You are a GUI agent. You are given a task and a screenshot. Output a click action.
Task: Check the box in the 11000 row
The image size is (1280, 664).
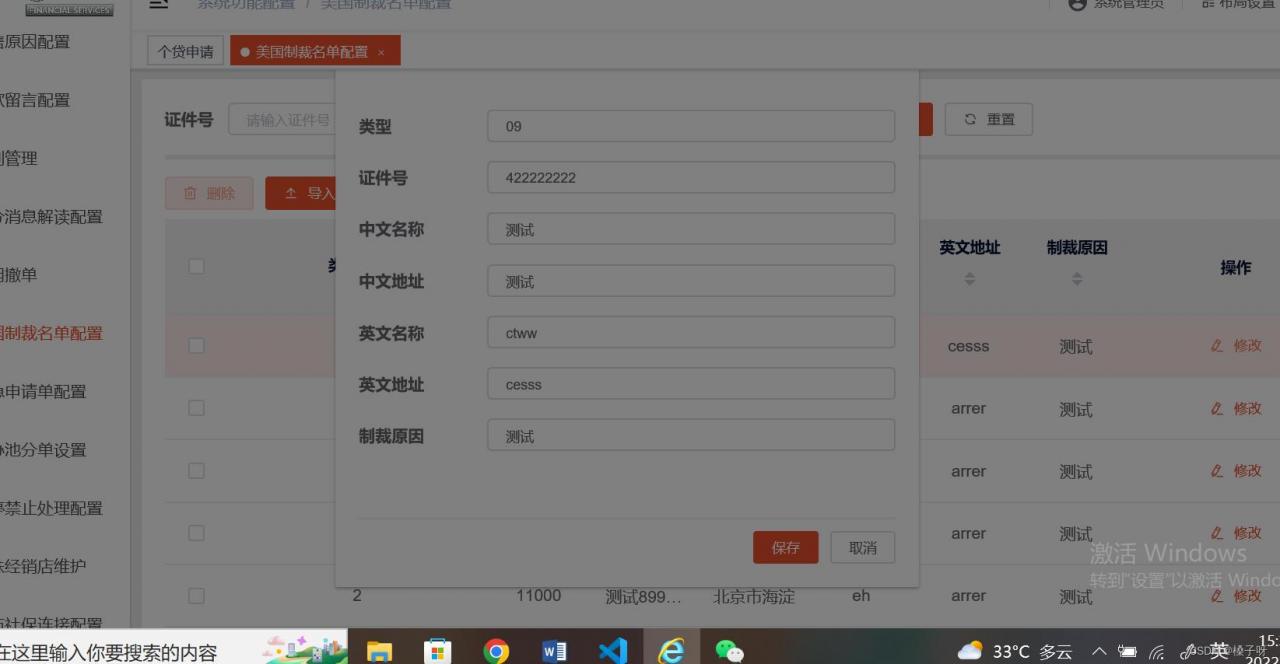tap(196, 596)
